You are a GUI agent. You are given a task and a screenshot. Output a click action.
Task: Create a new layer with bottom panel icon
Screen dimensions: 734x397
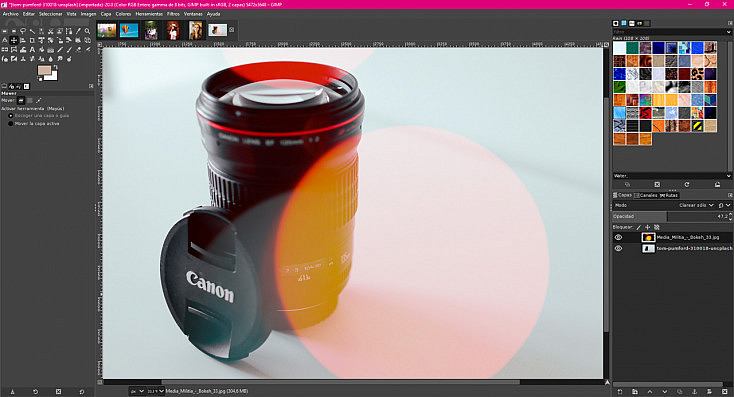pos(620,391)
